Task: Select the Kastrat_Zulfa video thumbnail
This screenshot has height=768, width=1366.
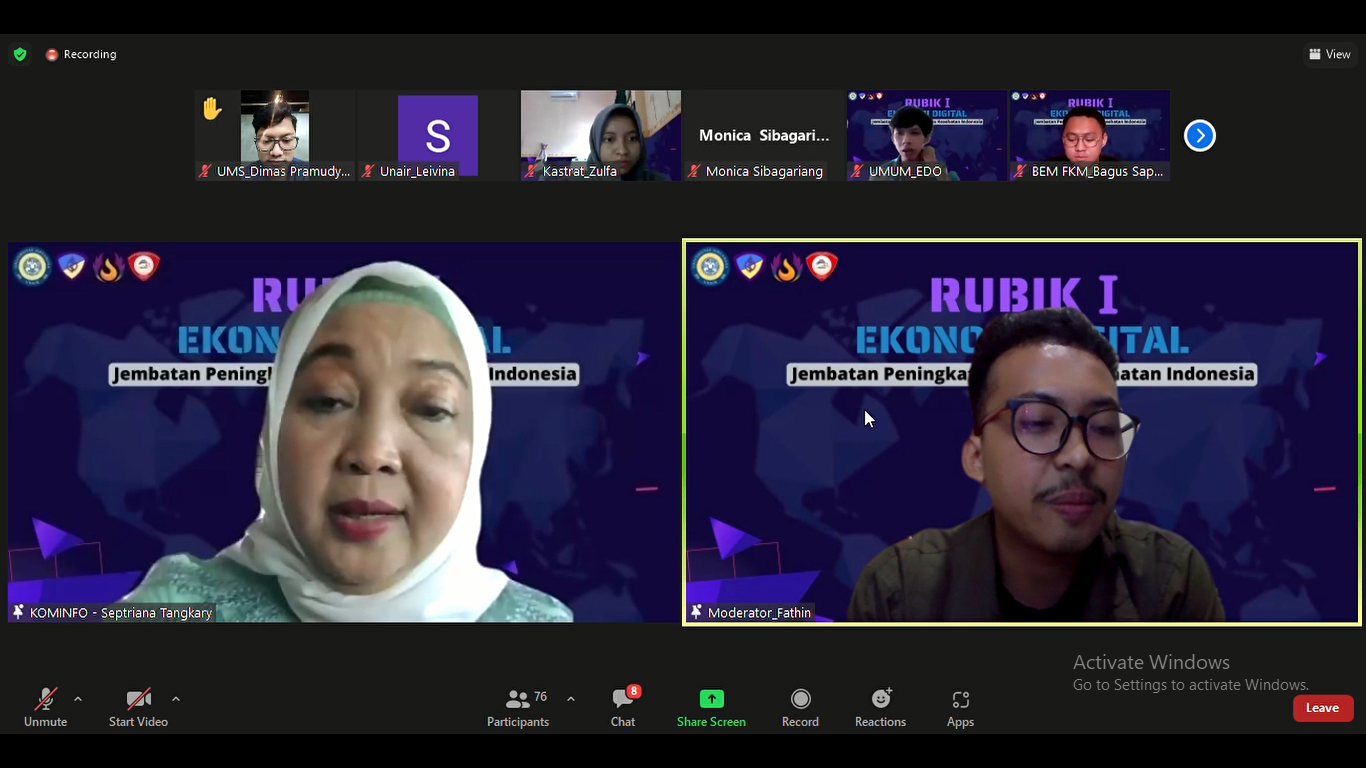Action: tap(600, 135)
